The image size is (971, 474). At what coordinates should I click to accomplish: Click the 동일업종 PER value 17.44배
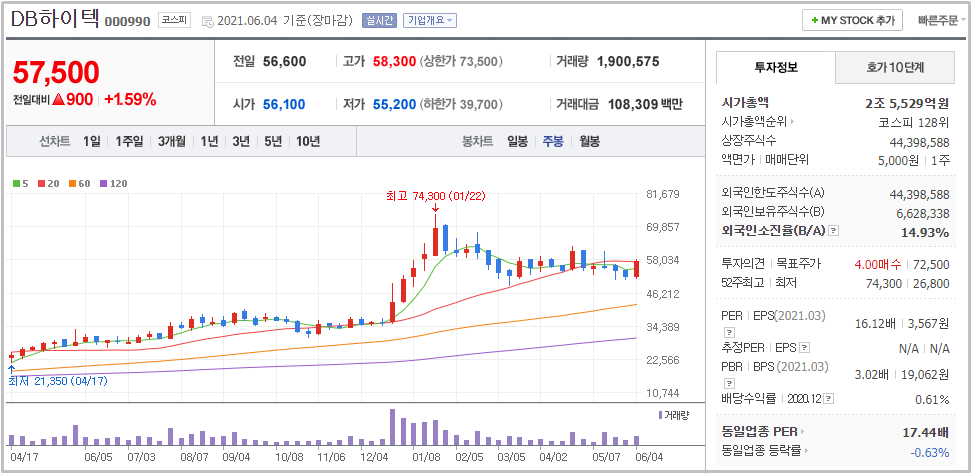pyautogui.click(x=926, y=432)
